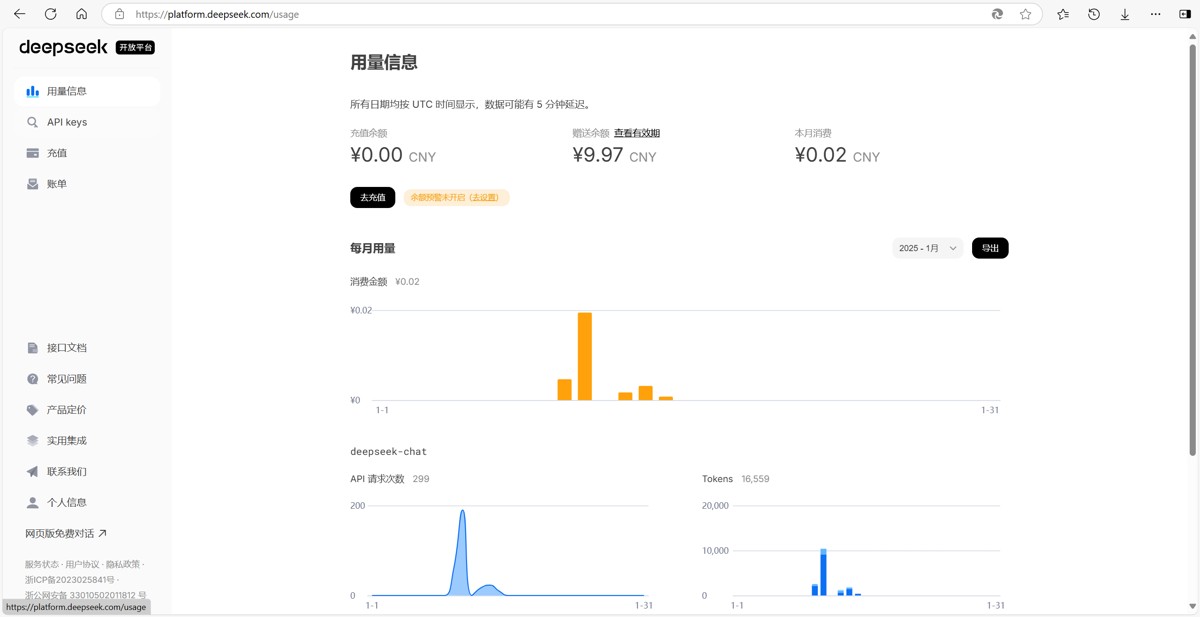Open the 2025 - 1月 month dropdown

[x=927, y=248]
